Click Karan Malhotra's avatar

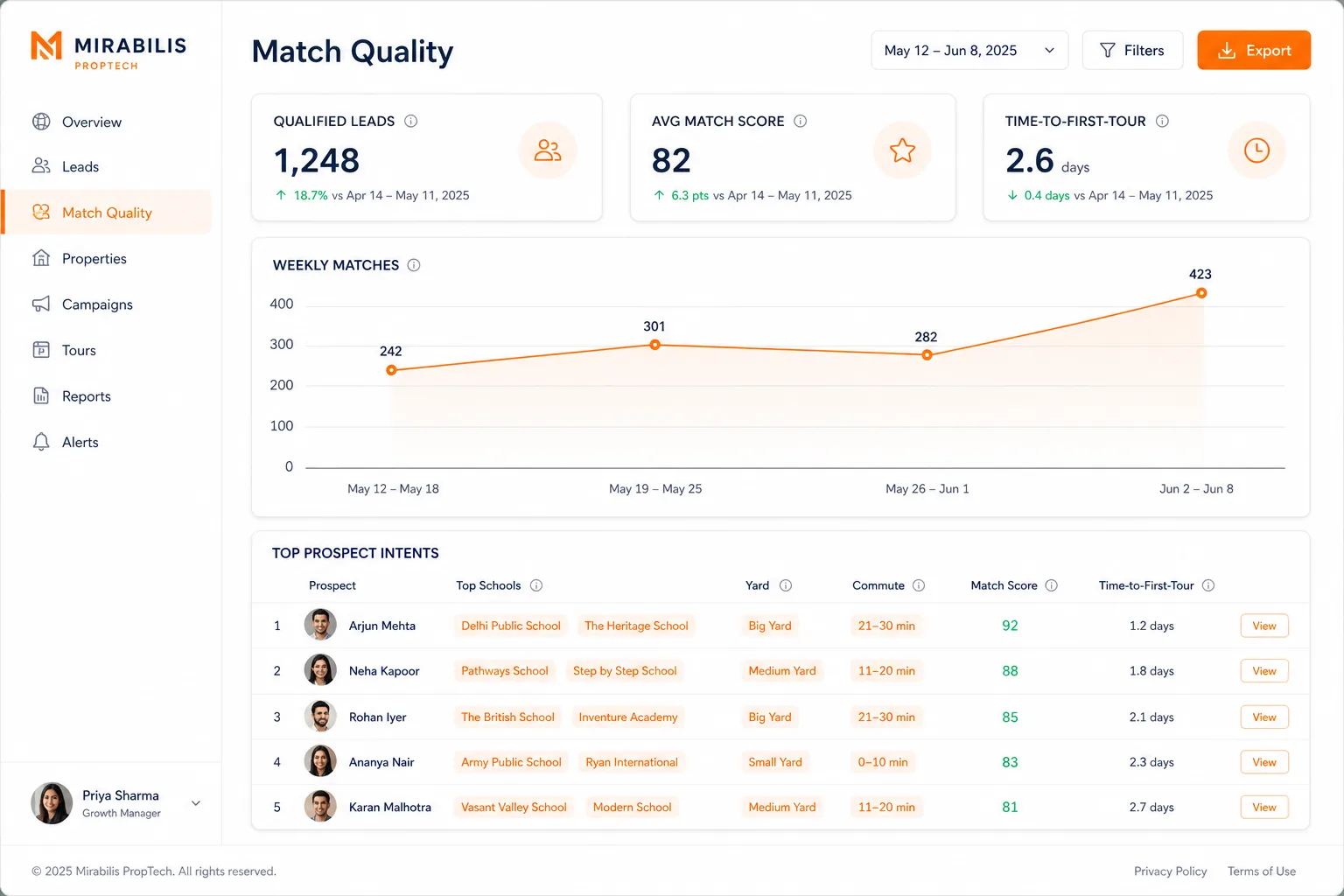[x=320, y=807]
